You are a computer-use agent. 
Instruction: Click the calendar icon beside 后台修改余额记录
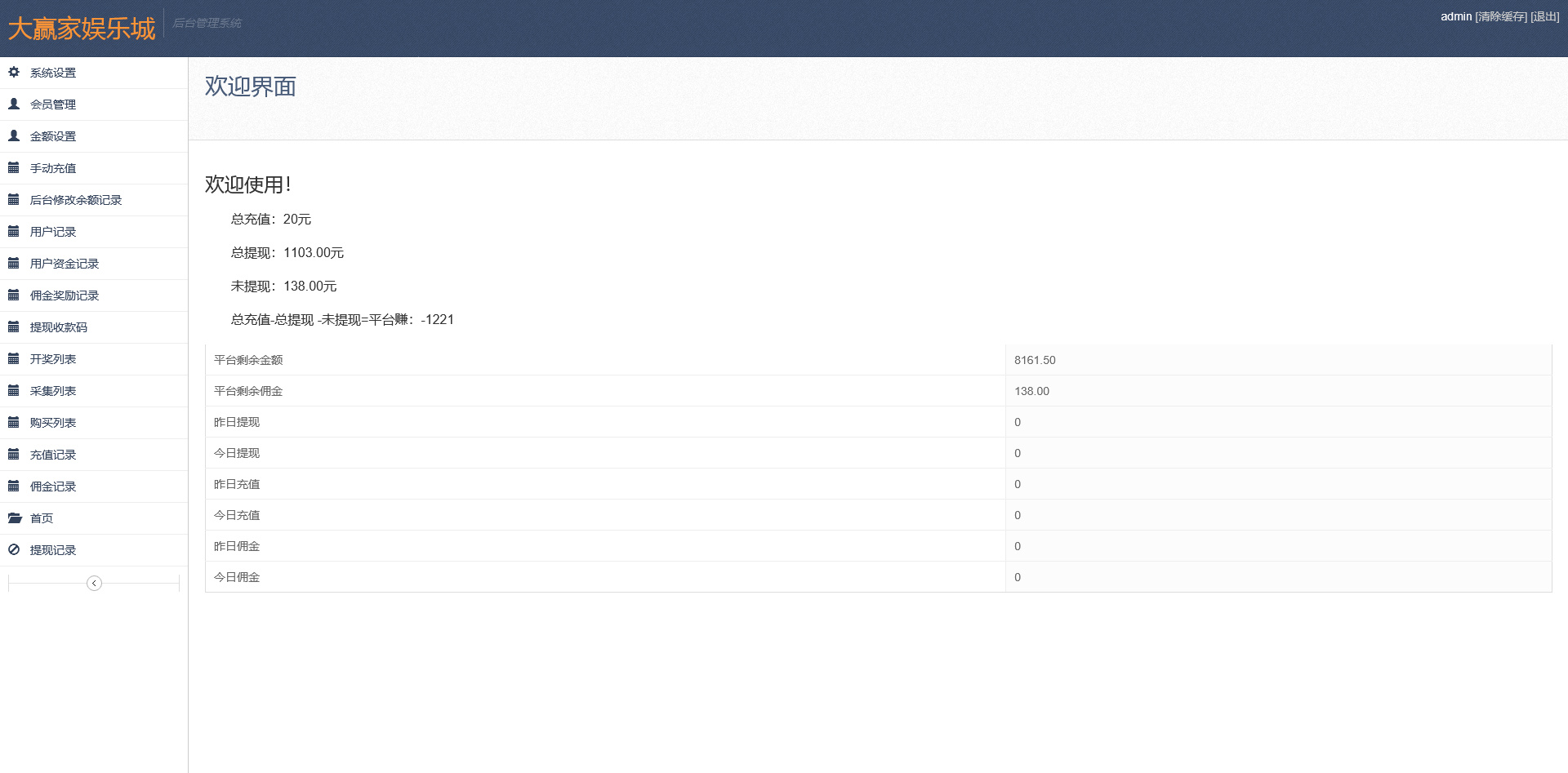point(14,200)
